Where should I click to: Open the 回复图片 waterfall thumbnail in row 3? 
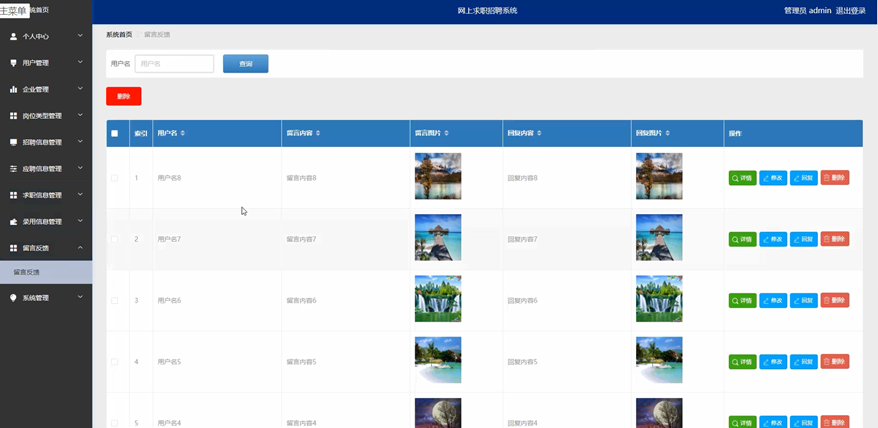pos(659,299)
